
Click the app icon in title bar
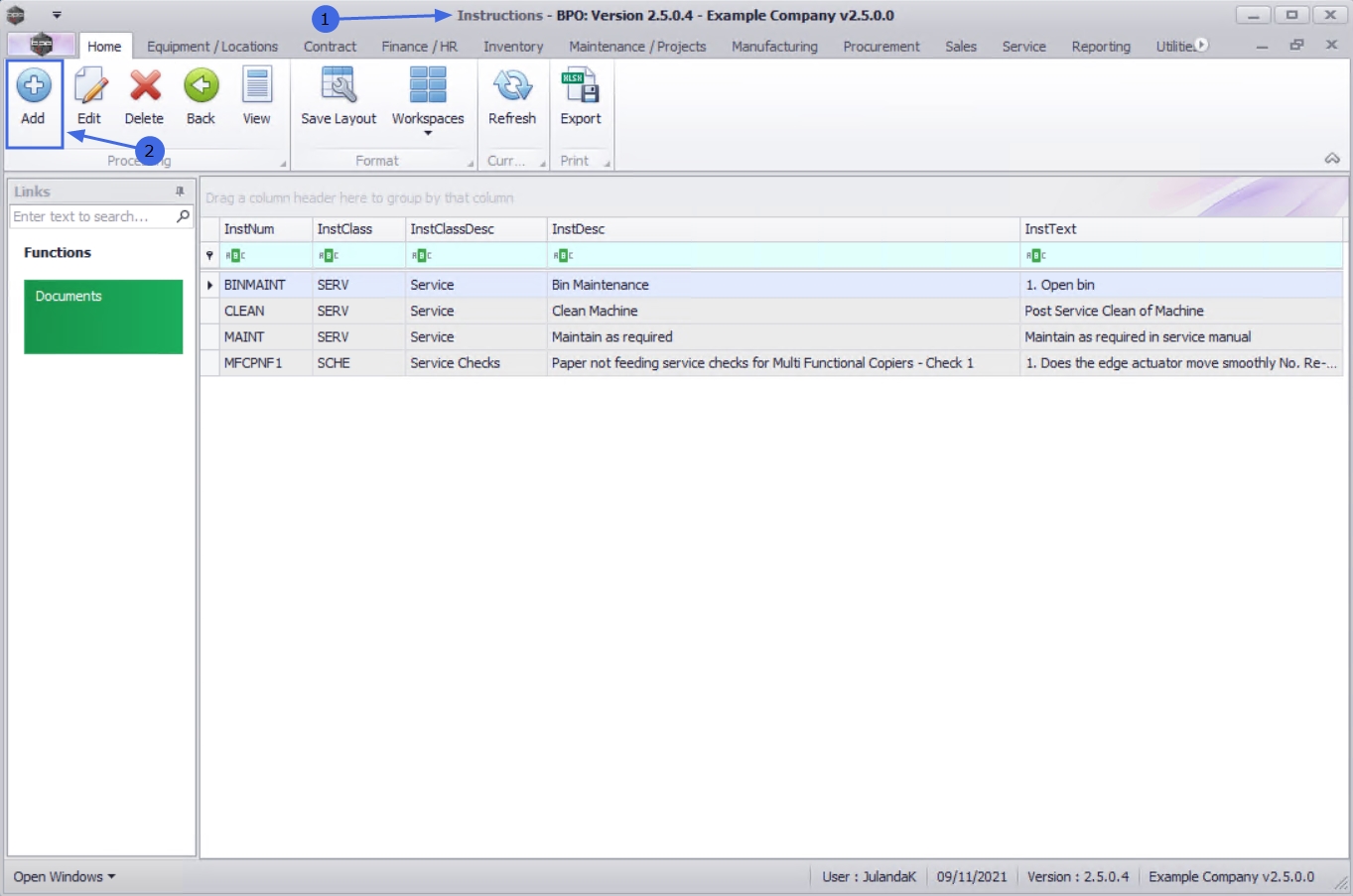pyautogui.click(x=16, y=15)
